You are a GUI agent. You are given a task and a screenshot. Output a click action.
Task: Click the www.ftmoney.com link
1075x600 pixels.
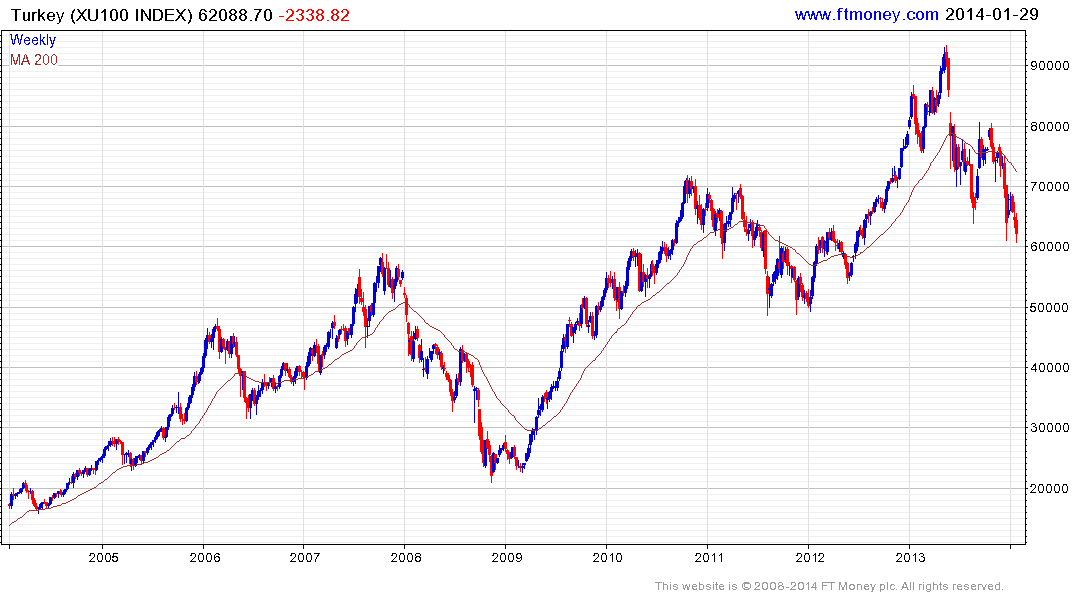[x=867, y=14]
